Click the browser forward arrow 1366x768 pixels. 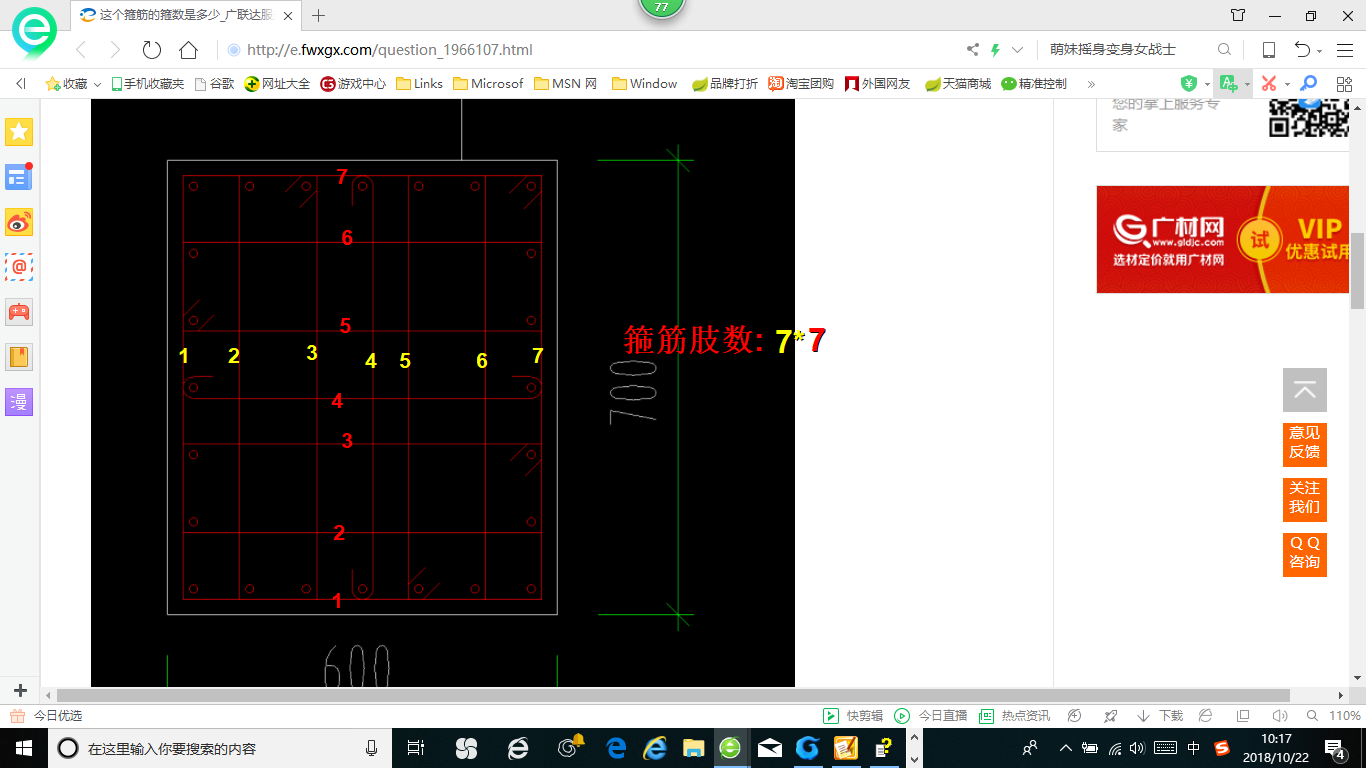tap(115, 50)
